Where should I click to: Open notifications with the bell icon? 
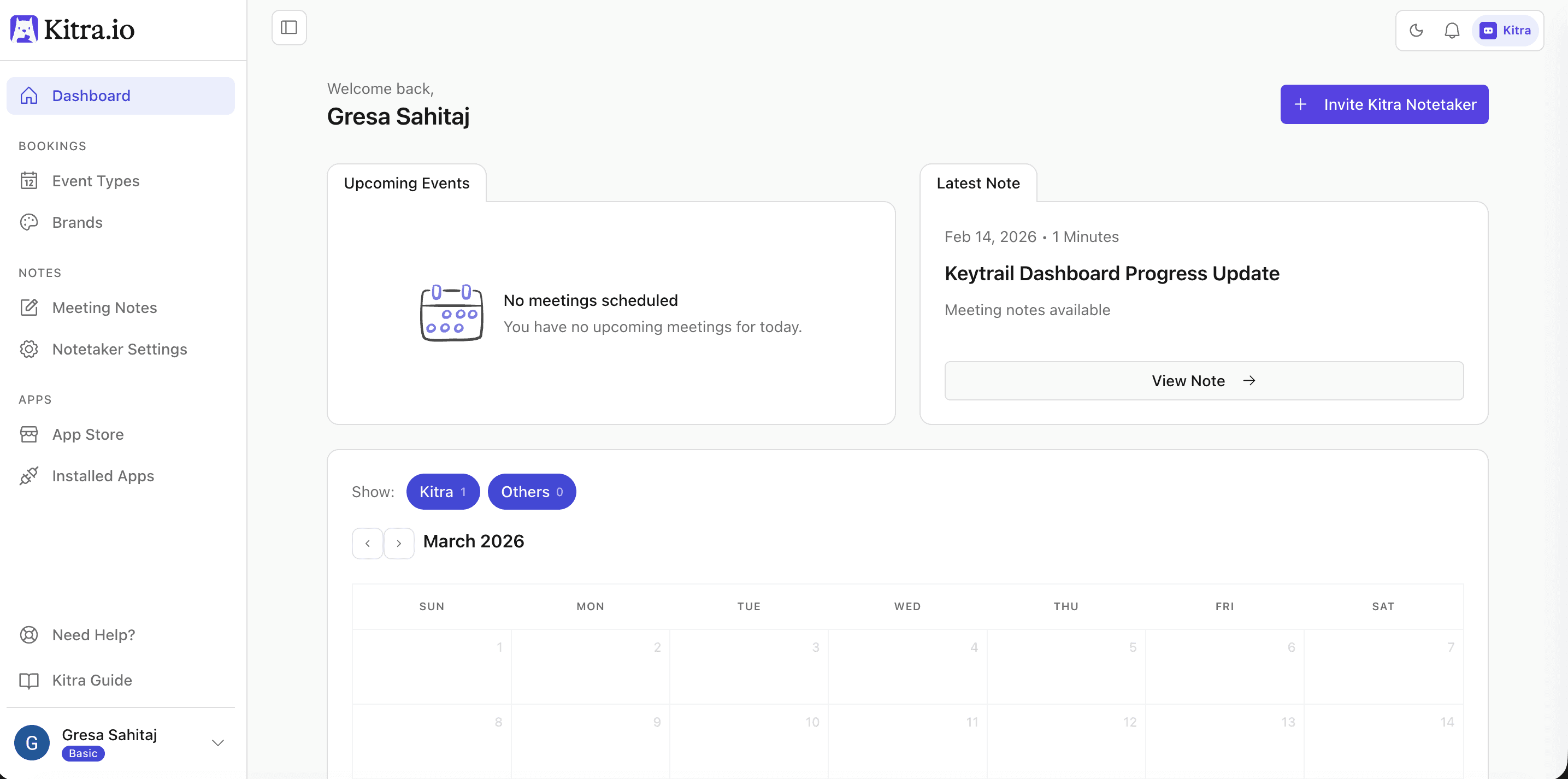coord(1452,30)
